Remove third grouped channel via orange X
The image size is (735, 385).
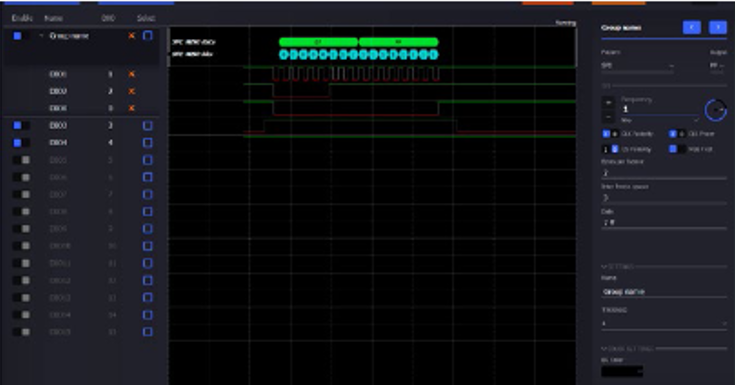tap(131, 108)
